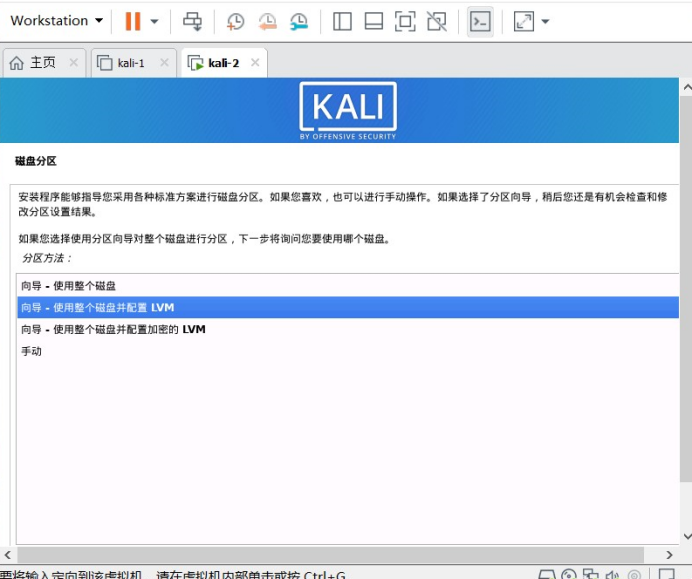Viewport: 692px width, 579px height.
Task: Click the stretch guest display icon
Action: coord(523,21)
